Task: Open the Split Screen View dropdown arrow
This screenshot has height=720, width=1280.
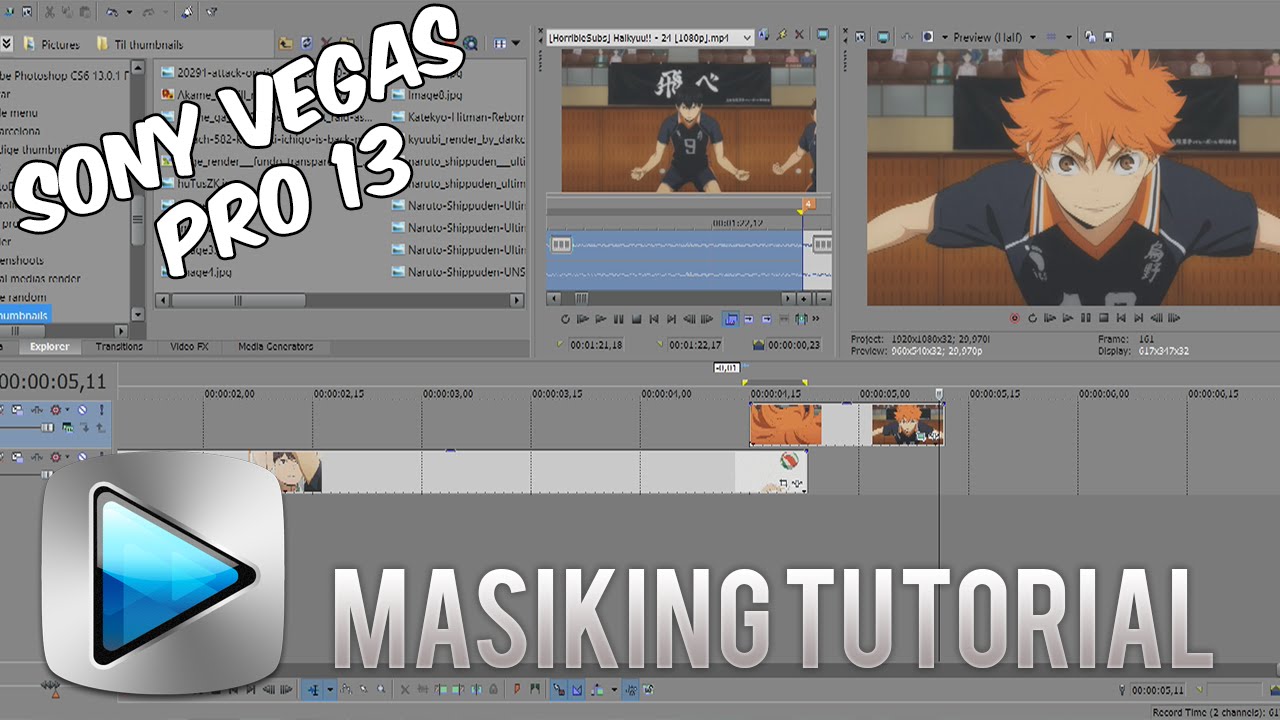Action: [x=944, y=37]
